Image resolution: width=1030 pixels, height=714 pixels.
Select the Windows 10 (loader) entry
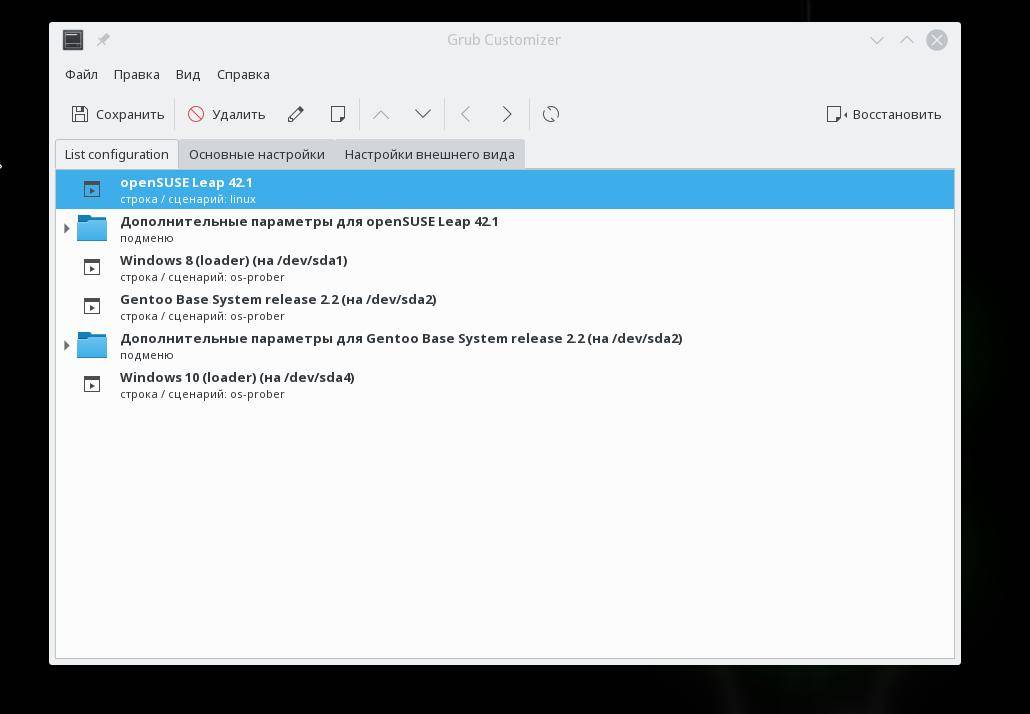237,384
